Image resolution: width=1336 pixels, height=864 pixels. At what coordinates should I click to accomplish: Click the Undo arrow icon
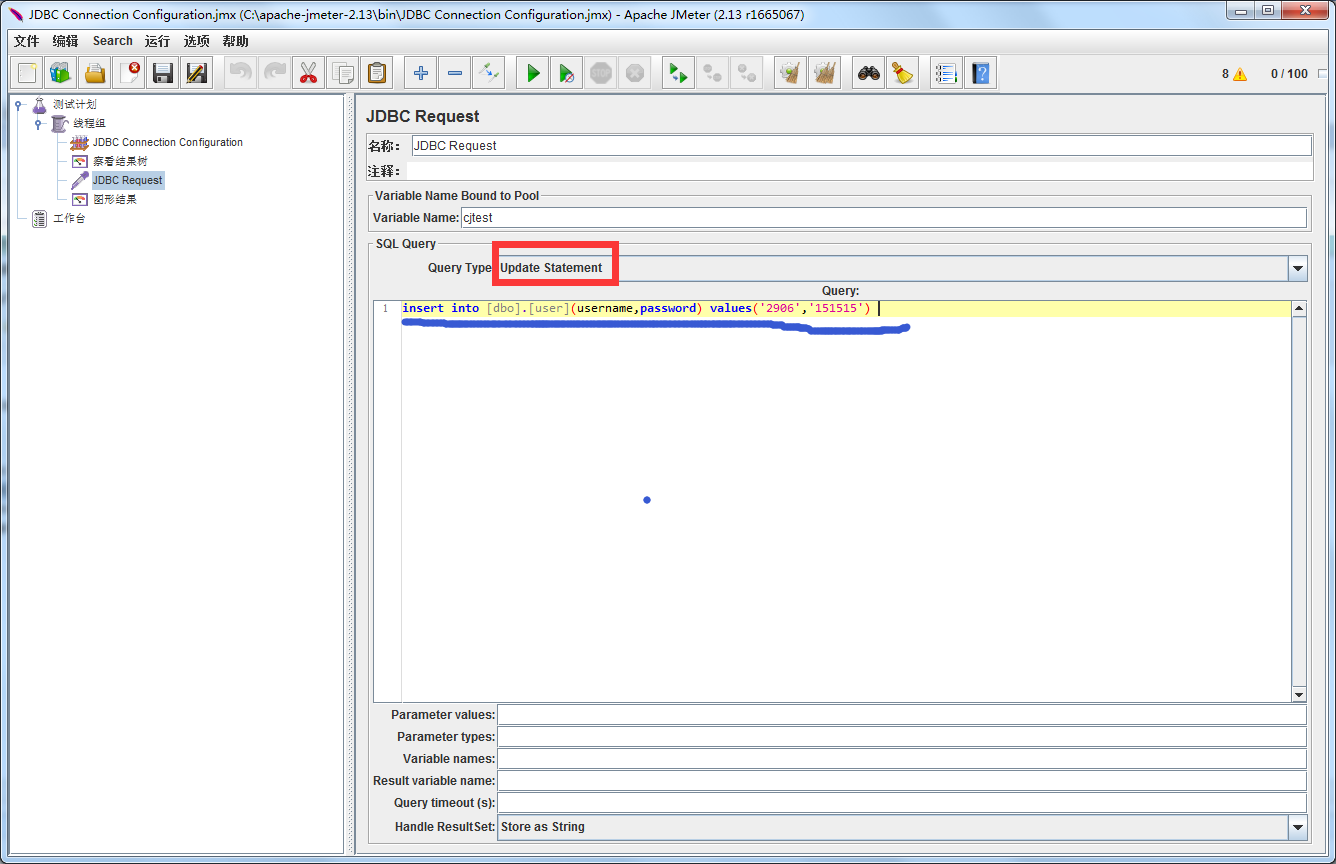click(241, 73)
